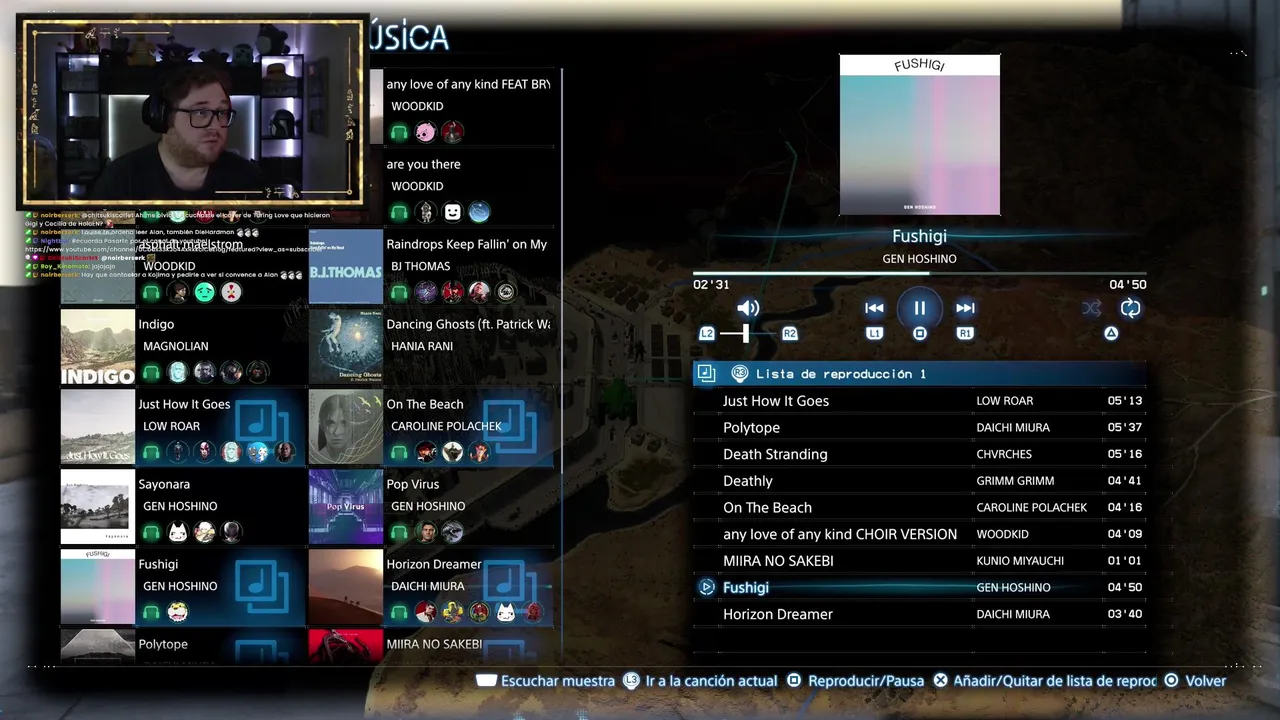
Task: Click the volume speaker icon
Action: pyautogui.click(x=747, y=308)
